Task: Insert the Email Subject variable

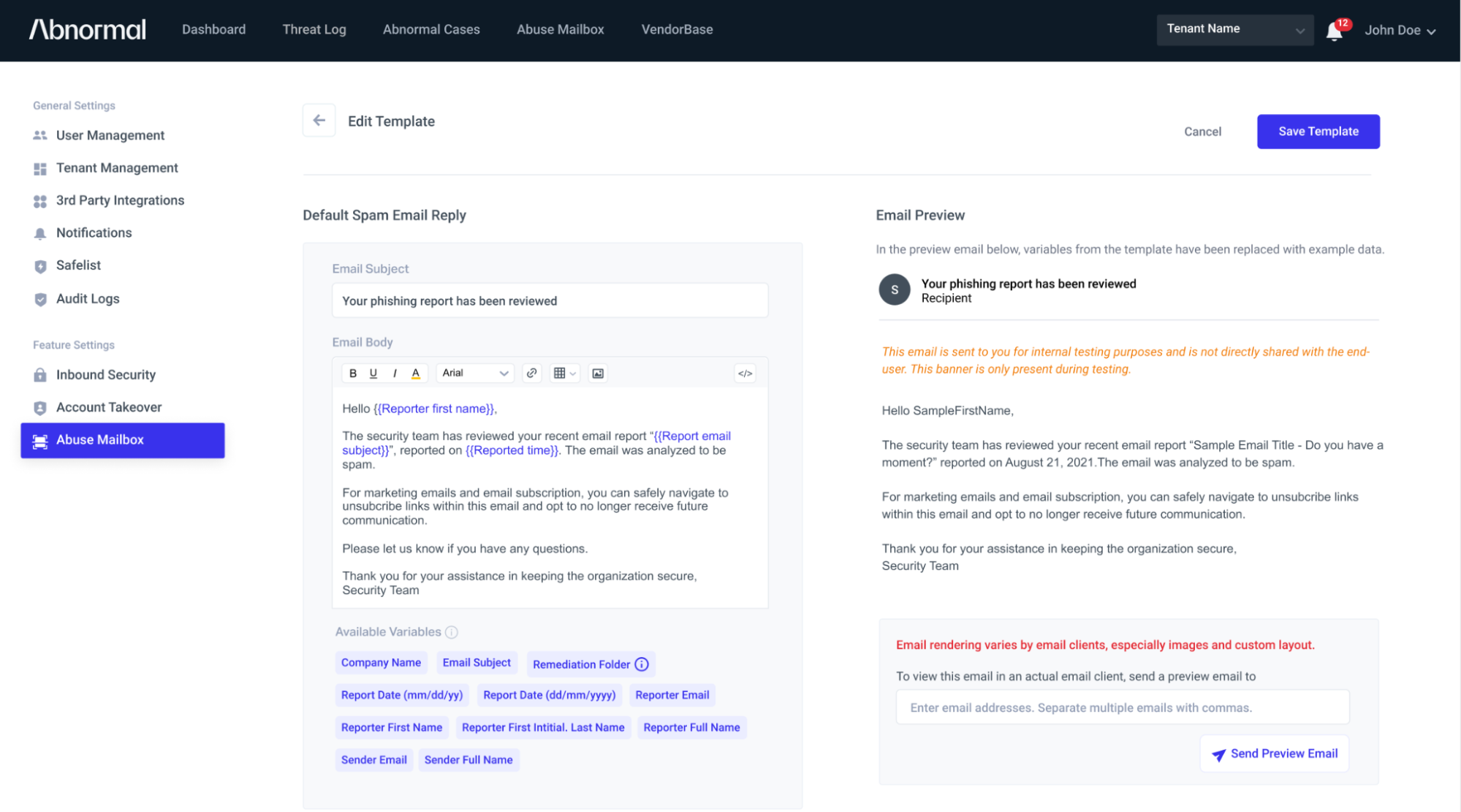Action: [477, 663]
